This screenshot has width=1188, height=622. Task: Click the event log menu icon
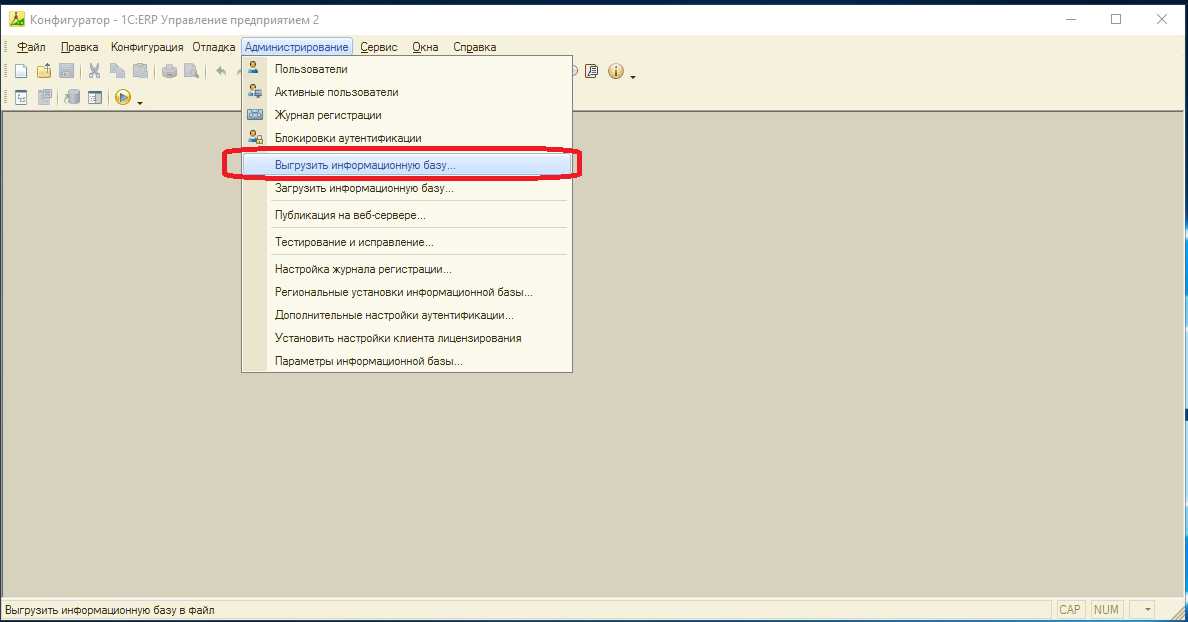click(255, 115)
